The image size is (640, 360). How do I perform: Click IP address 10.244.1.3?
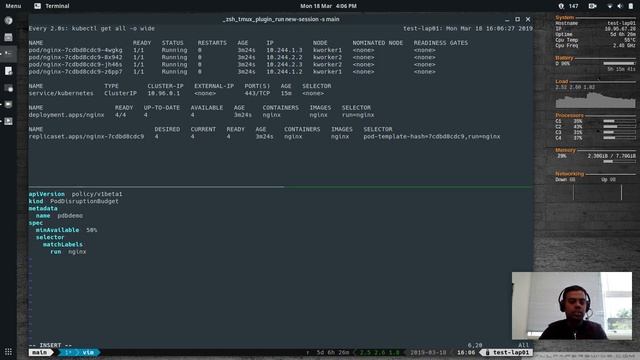[284, 50]
